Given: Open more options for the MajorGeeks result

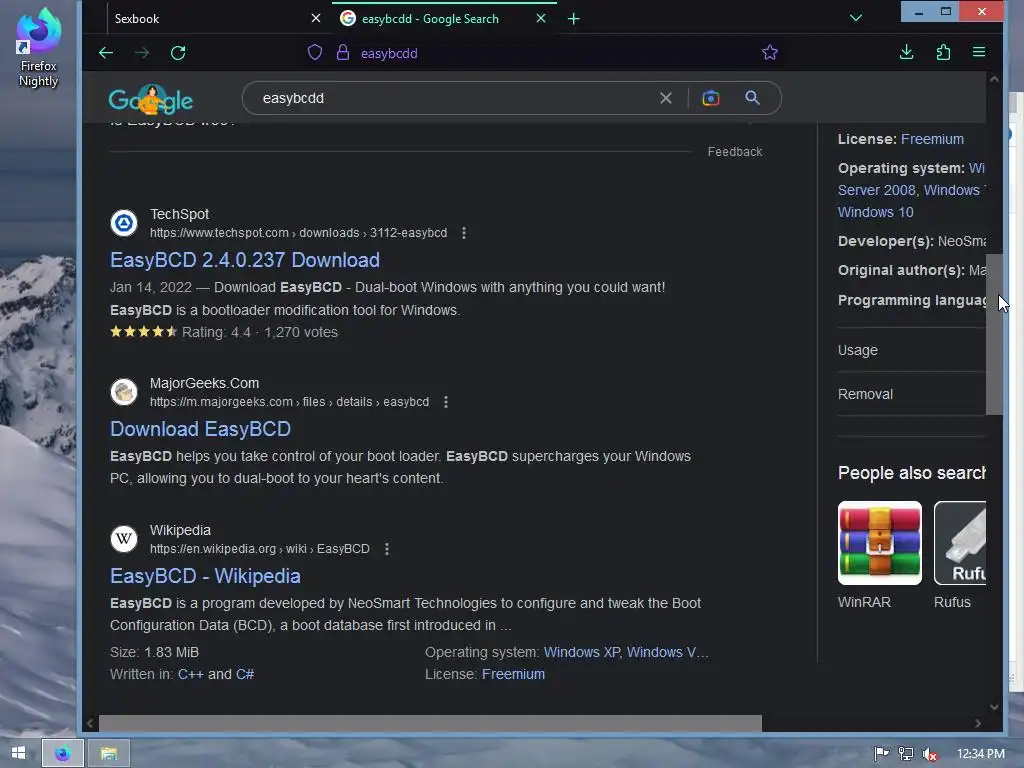Looking at the screenshot, I should coord(445,402).
